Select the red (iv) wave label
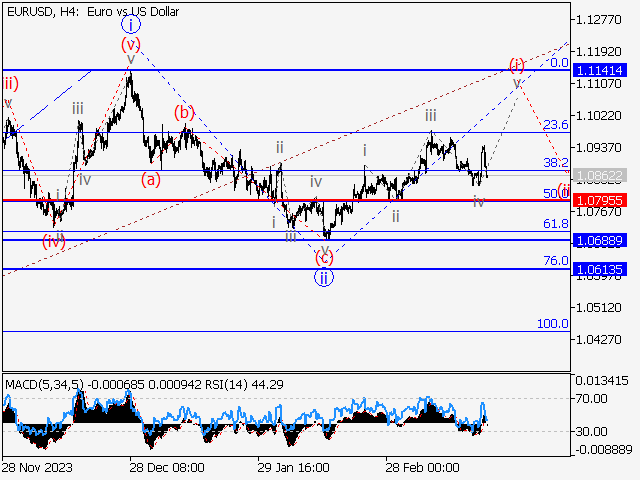The image size is (640, 480). 54,242
